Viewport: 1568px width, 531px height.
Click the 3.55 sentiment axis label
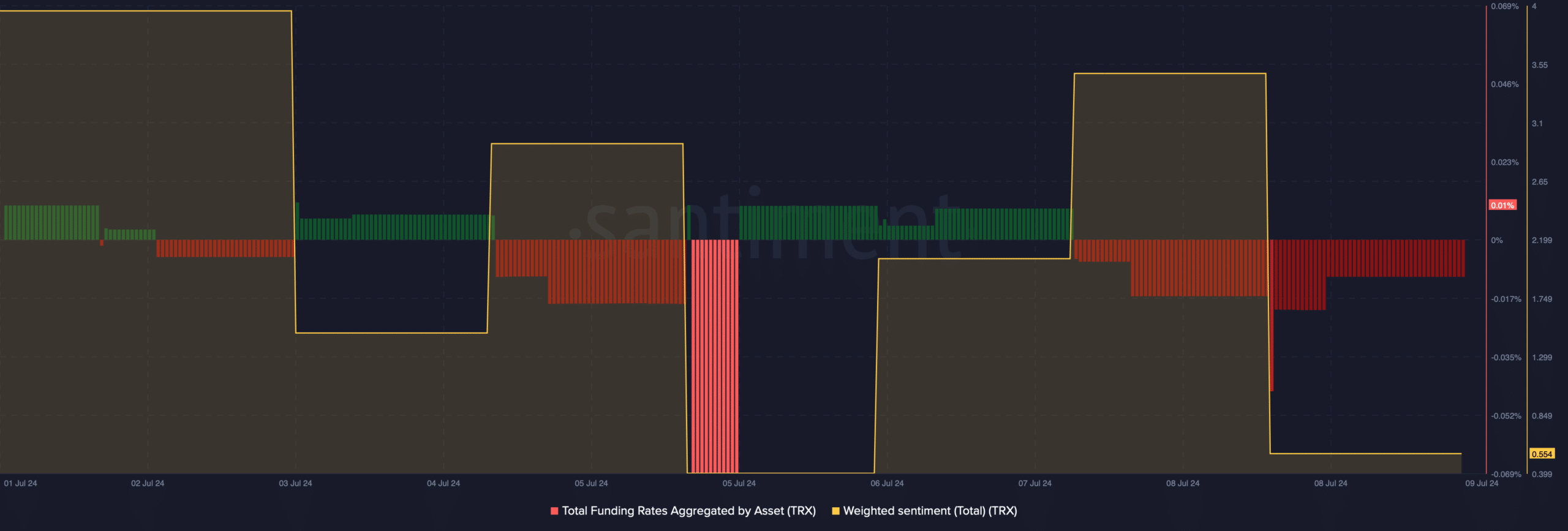[1539, 65]
